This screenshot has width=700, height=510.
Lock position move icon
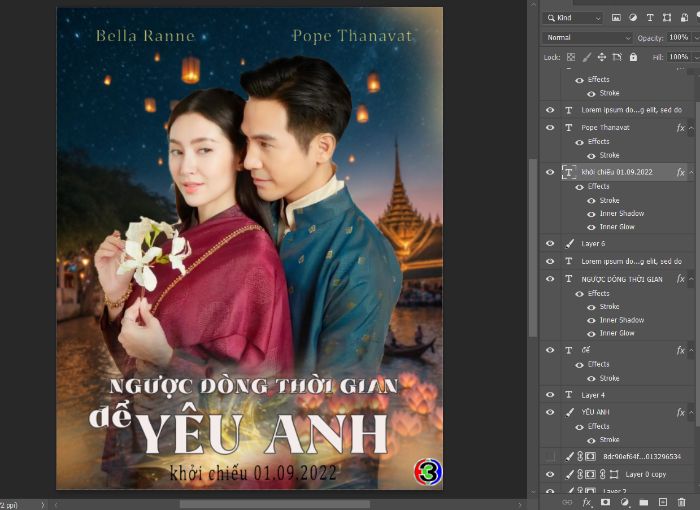click(x=601, y=57)
